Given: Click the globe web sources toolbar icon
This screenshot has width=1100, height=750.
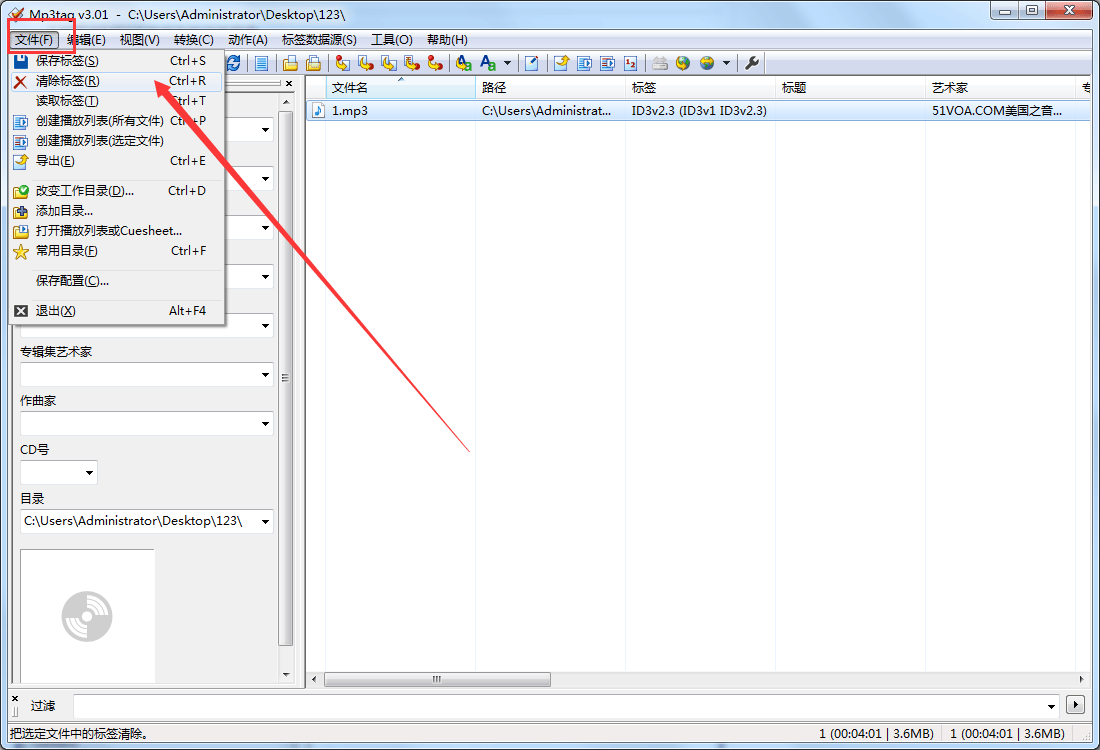Looking at the screenshot, I should (x=683, y=63).
